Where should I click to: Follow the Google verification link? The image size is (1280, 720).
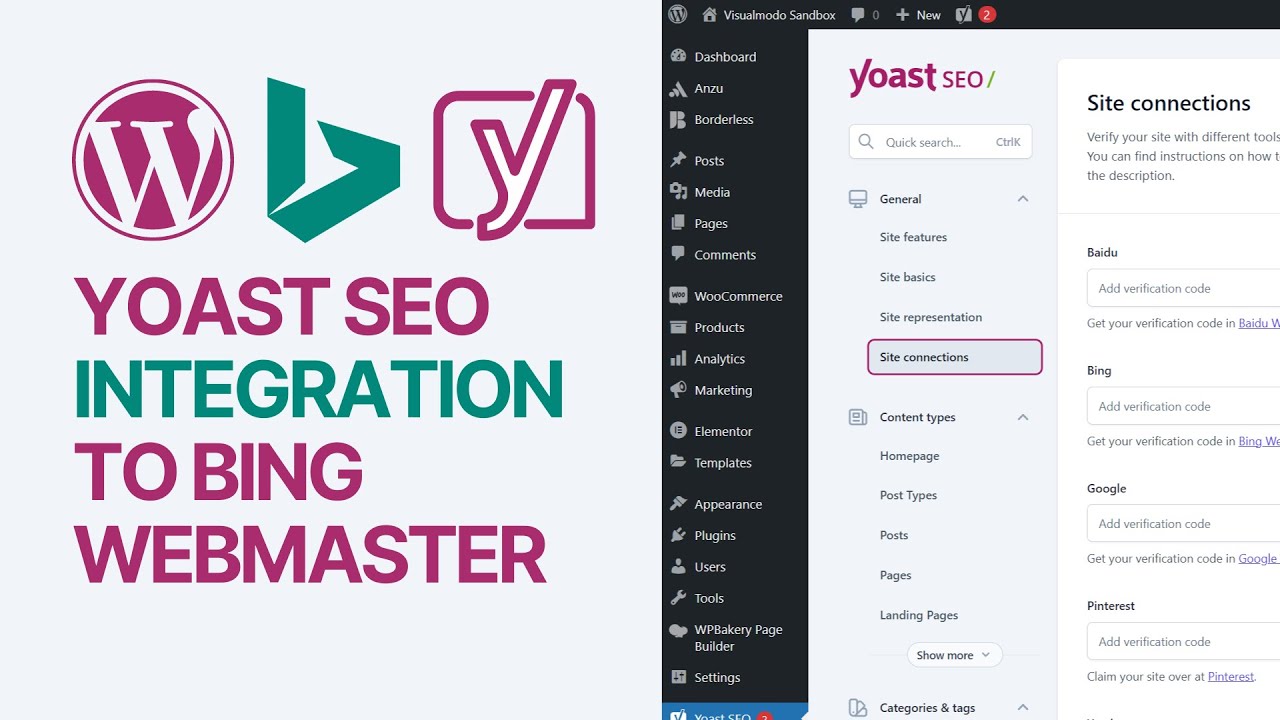pyautogui.click(x=1259, y=559)
